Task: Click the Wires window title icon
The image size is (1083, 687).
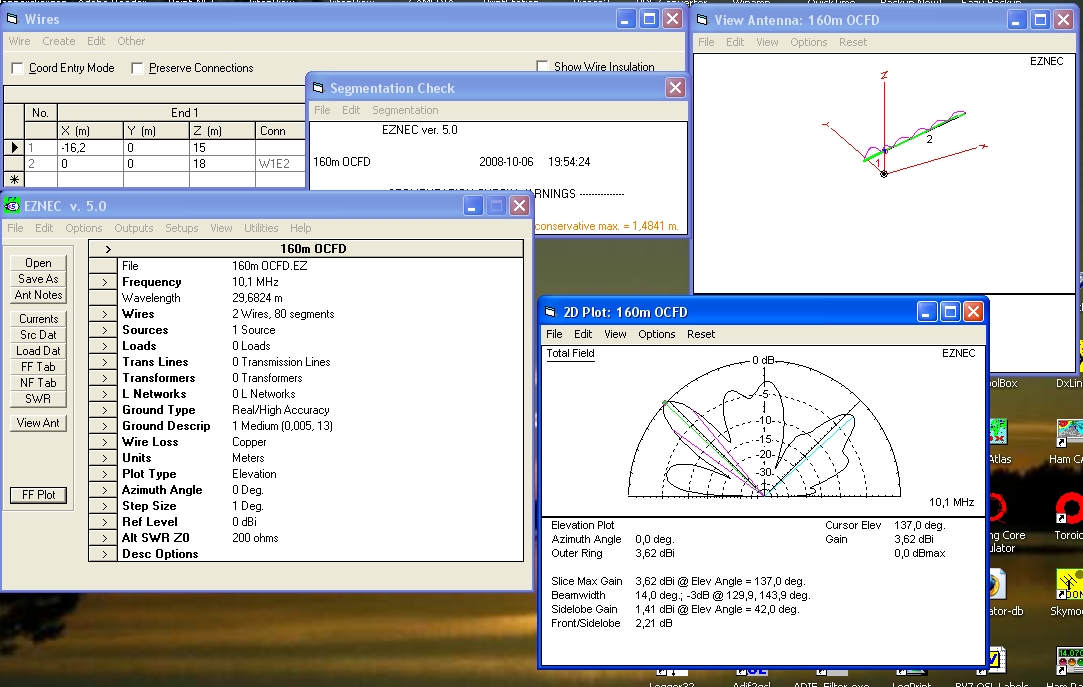Action: point(13,19)
